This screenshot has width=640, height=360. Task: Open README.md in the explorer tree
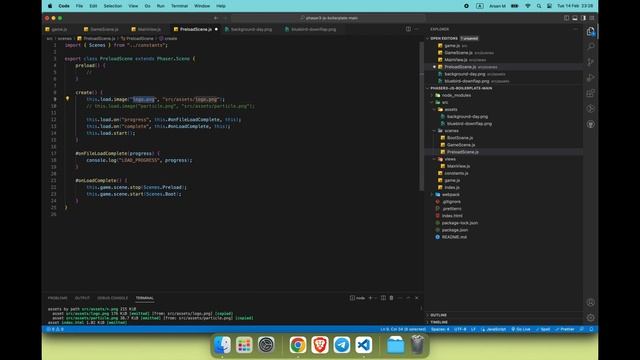(x=454, y=237)
